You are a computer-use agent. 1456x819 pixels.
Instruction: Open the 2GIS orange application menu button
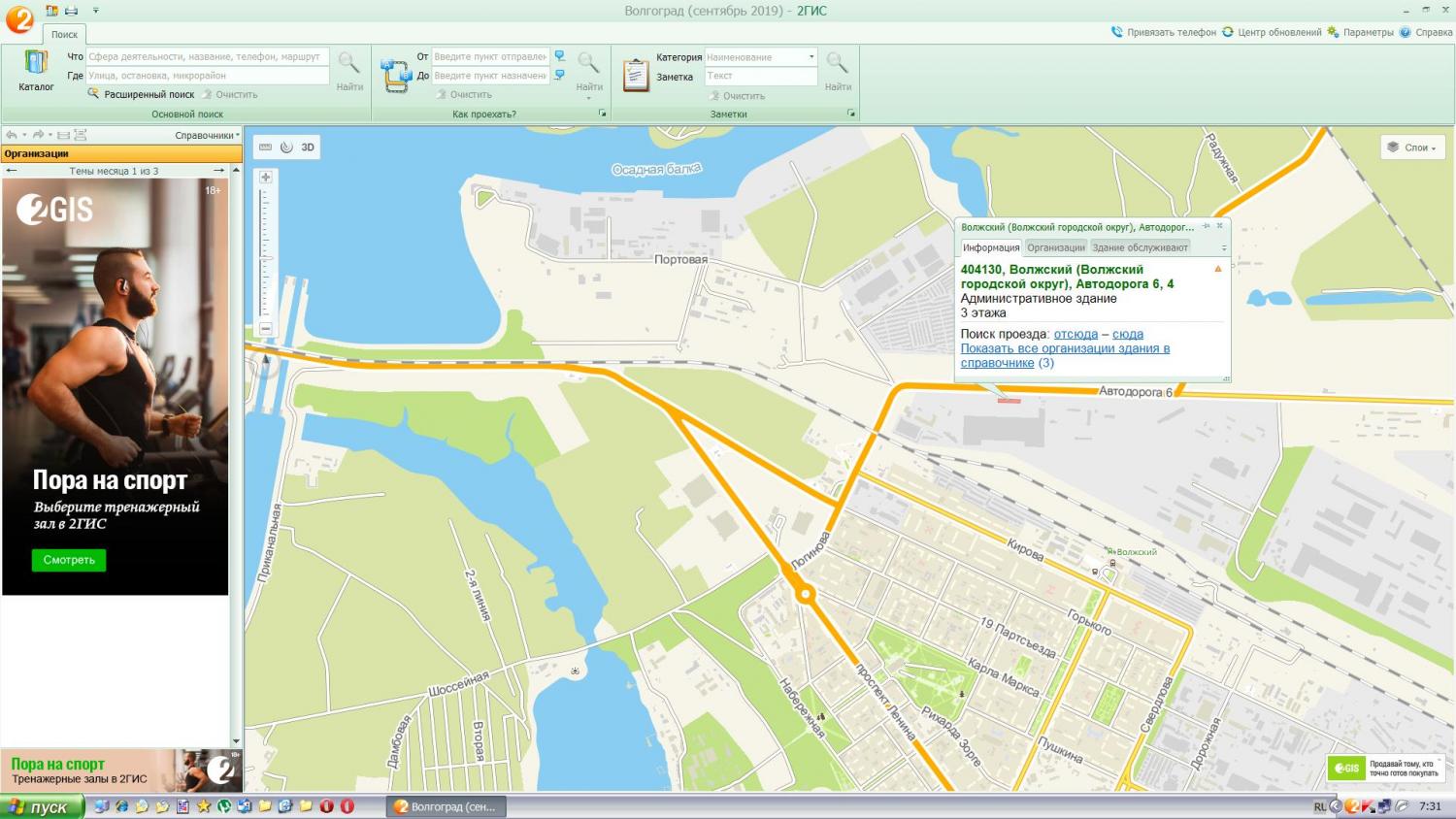tap(19, 18)
